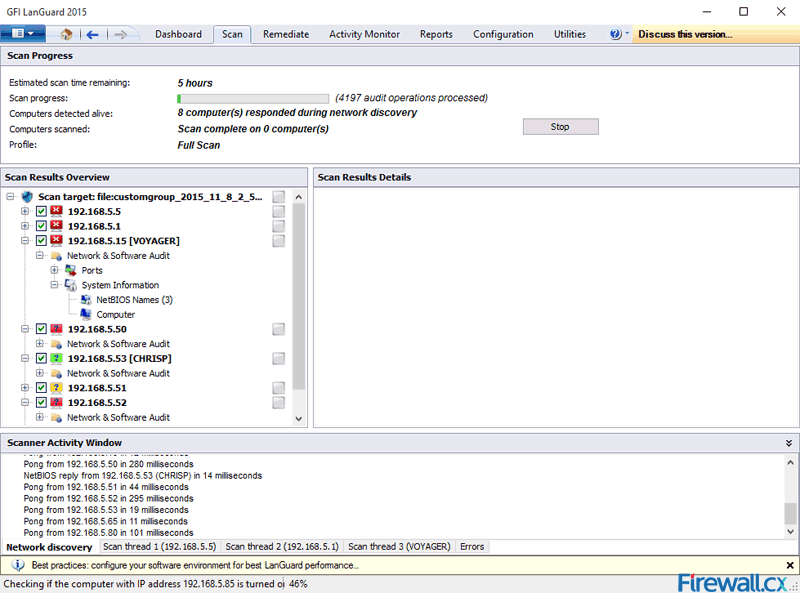Expand the 192.168.5.5 node
Viewport: 800px width, 593px height.
coord(24,211)
